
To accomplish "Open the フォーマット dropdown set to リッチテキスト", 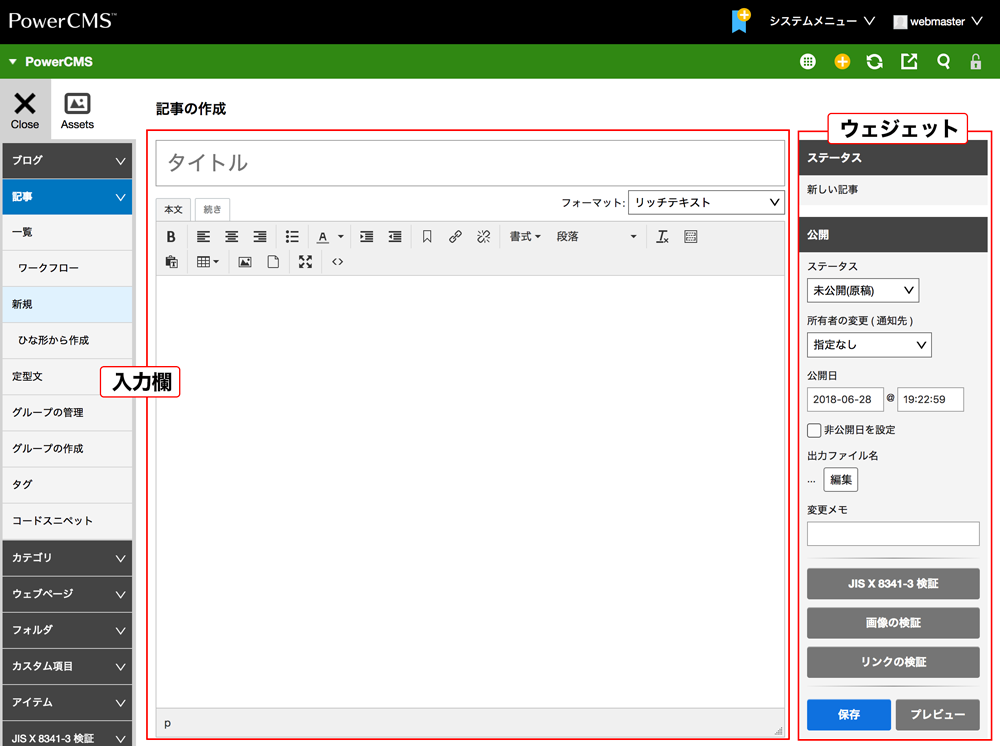I will [x=706, y=202].
